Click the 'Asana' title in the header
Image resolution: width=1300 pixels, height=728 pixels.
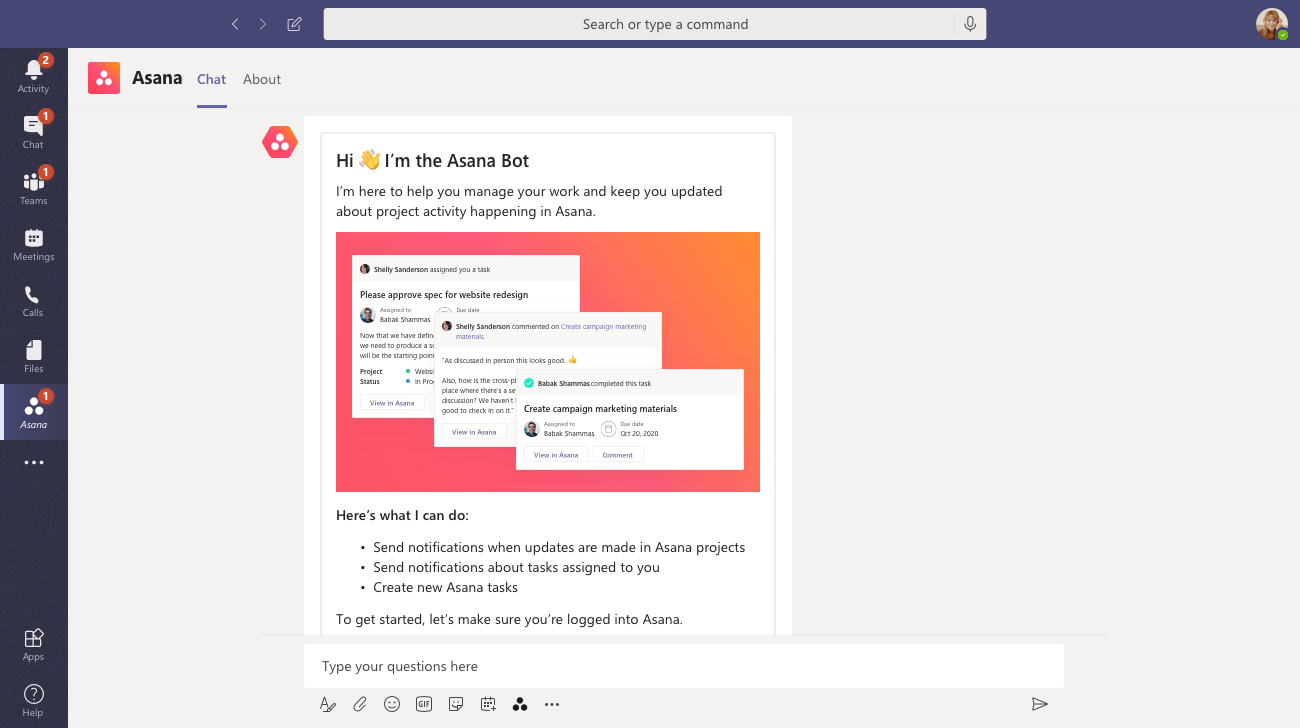point(157,78)
